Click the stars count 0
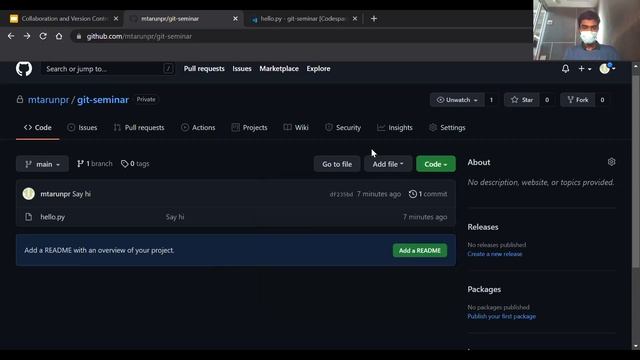 click(x=547, y=100)
